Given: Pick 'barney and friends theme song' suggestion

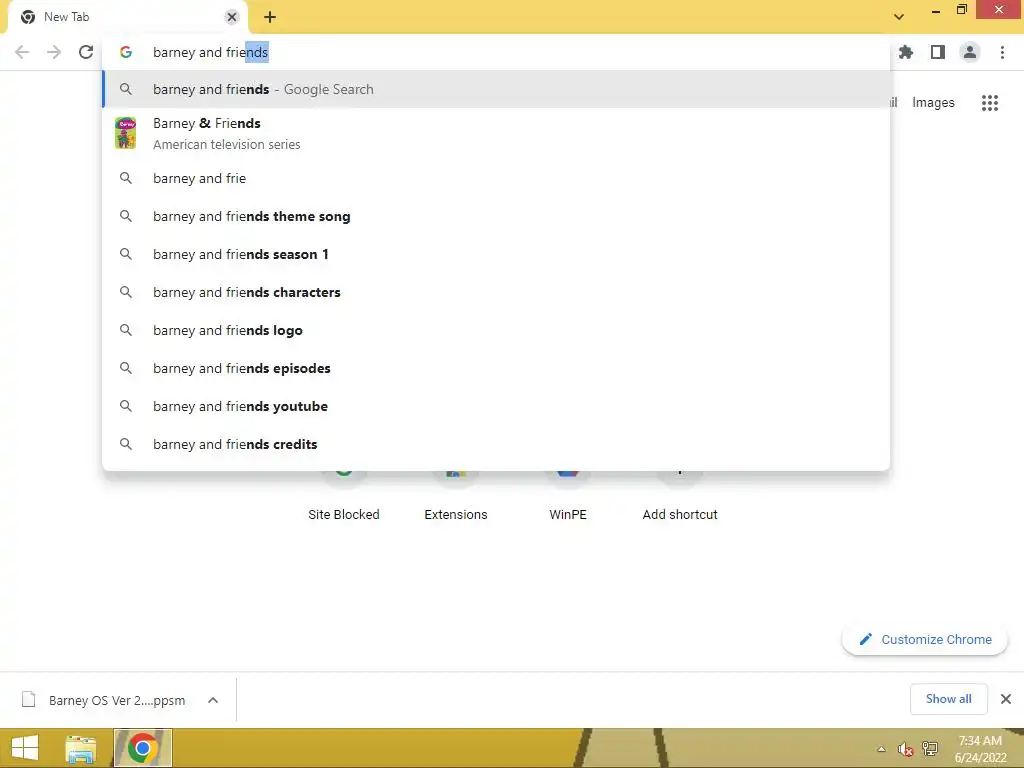Looking at the screenshot, I should 496,216.
